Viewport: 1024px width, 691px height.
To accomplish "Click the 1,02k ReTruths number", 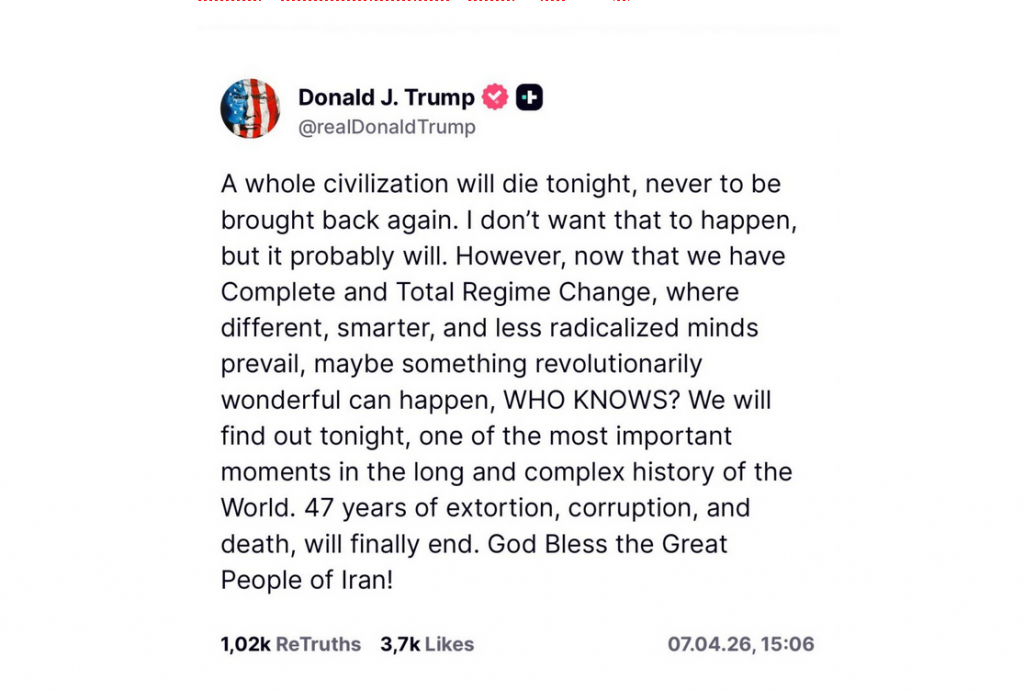I will point(245,644).
